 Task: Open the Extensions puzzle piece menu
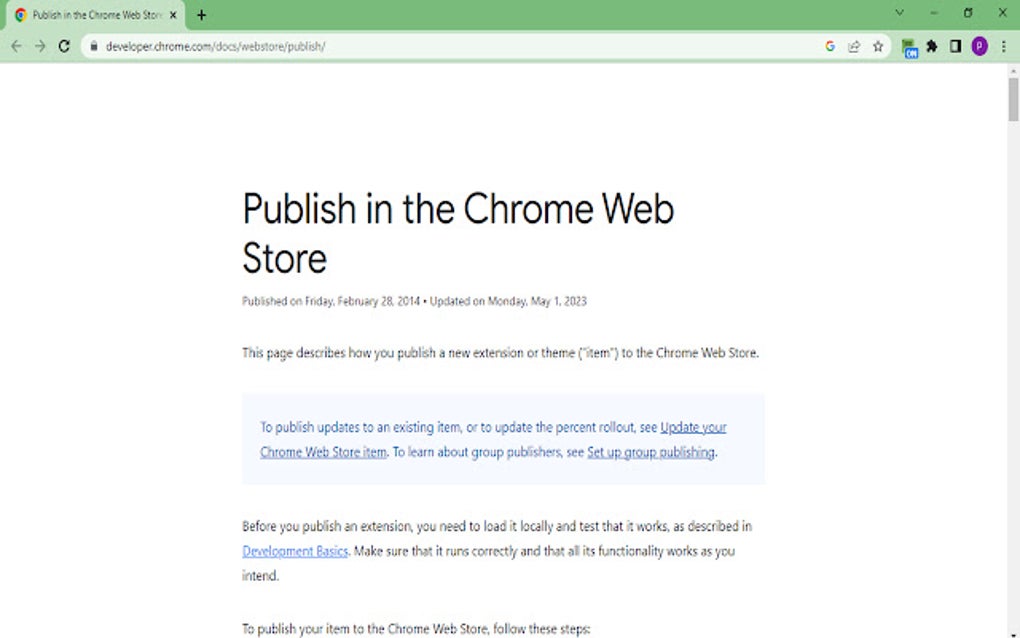tap(932, 46)
